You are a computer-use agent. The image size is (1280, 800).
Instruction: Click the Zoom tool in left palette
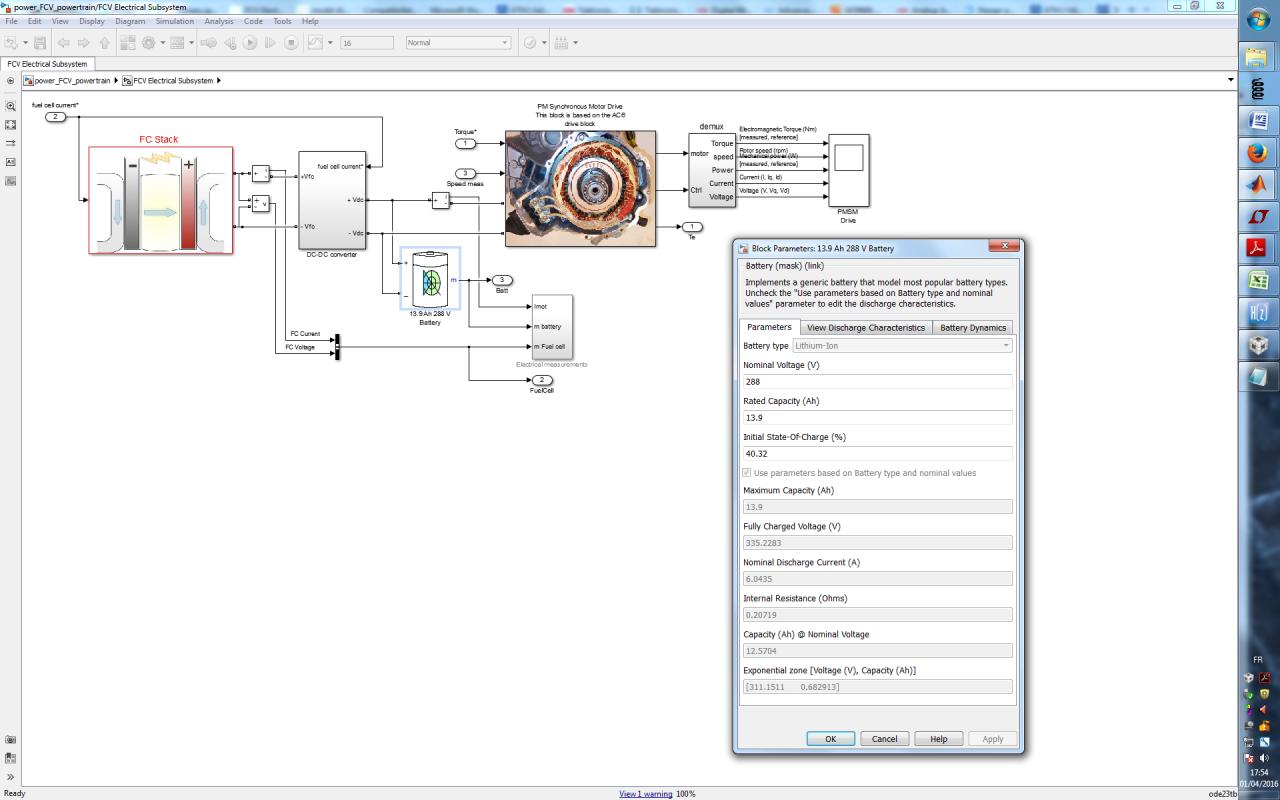11,106
